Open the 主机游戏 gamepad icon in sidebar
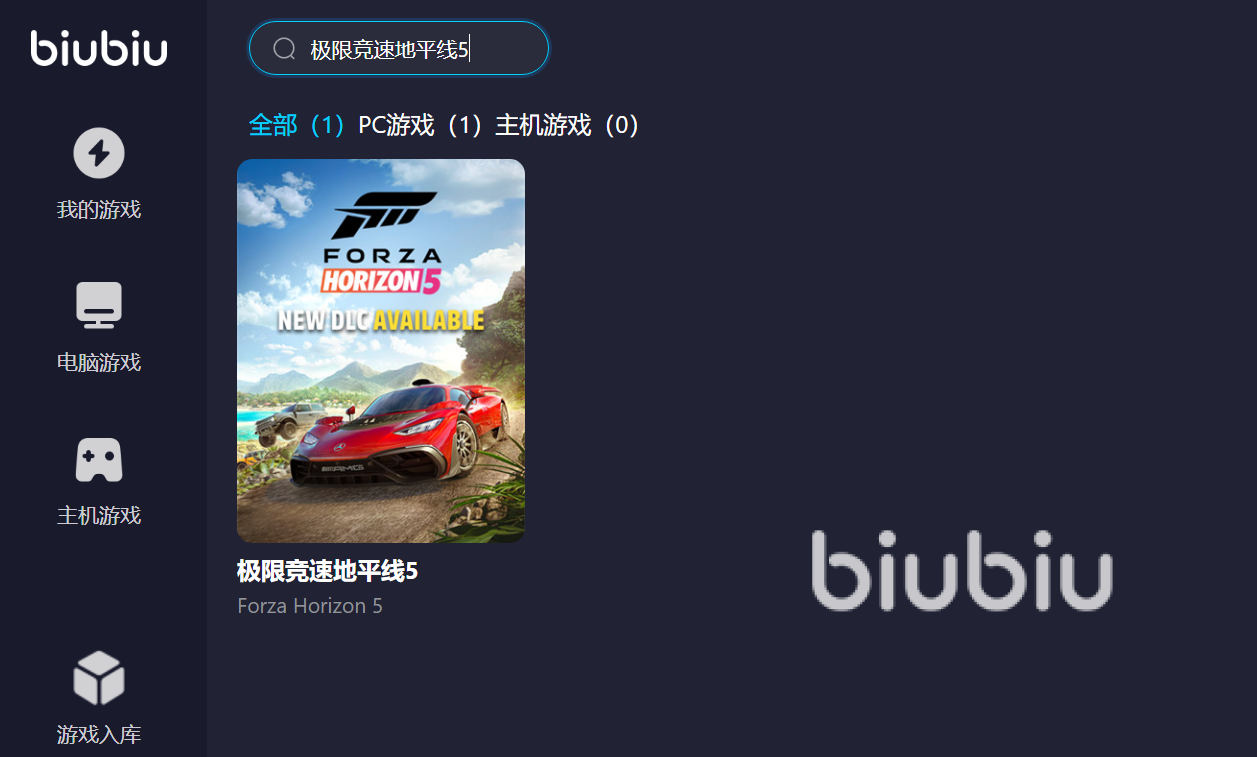 tap(99, 460)
